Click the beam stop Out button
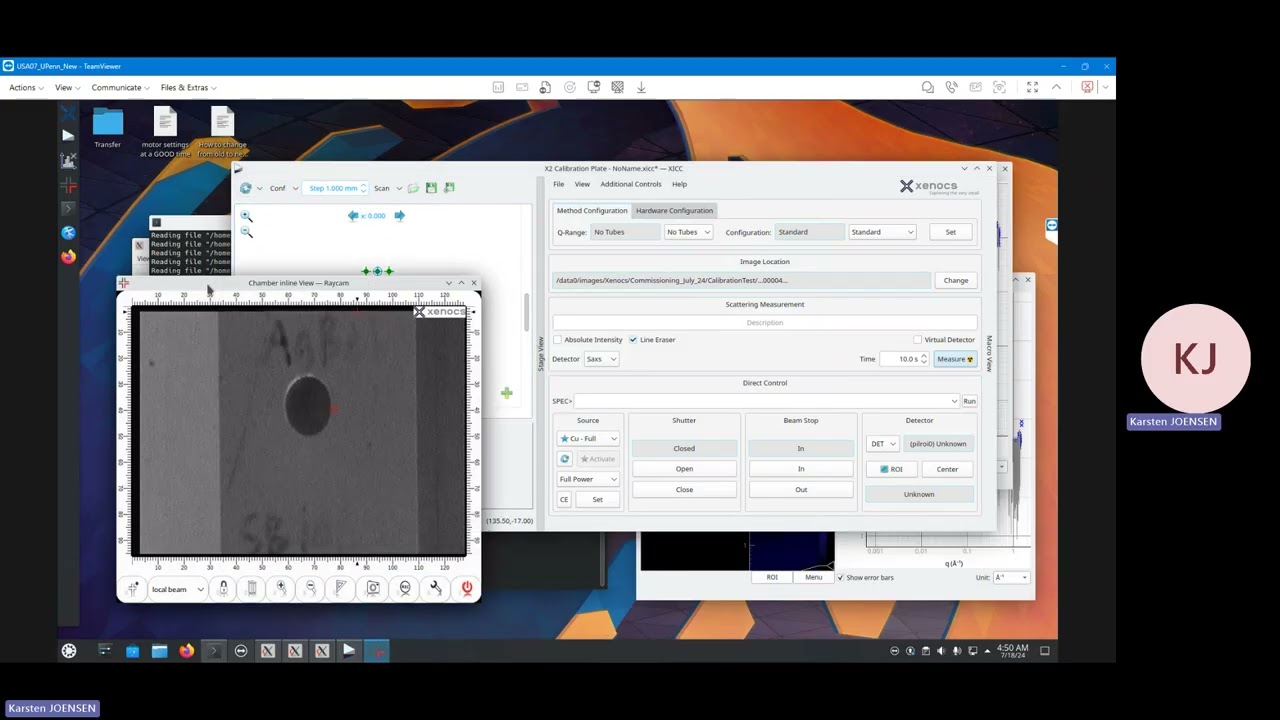Viewport: 1280px width, 720px height. coord(801,490)
